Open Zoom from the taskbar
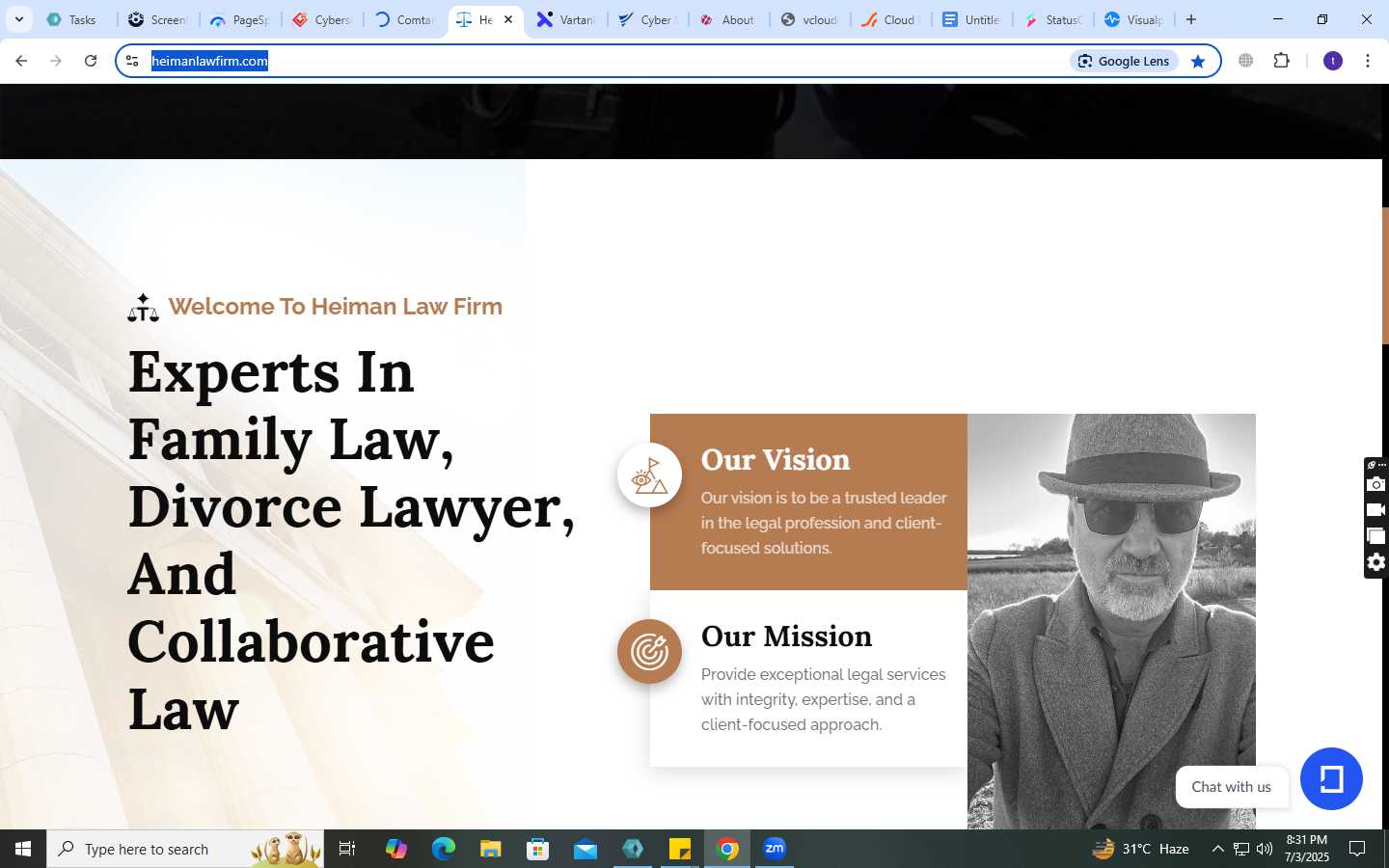This screenshot has height=868, width=1389. (x=775, y=849)
